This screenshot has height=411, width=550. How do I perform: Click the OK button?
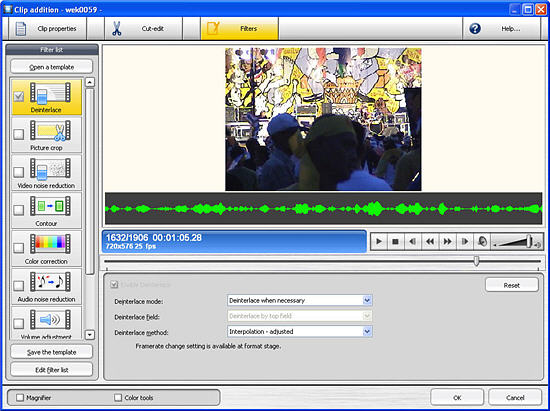pyautogui.click(x=457, y=397)
